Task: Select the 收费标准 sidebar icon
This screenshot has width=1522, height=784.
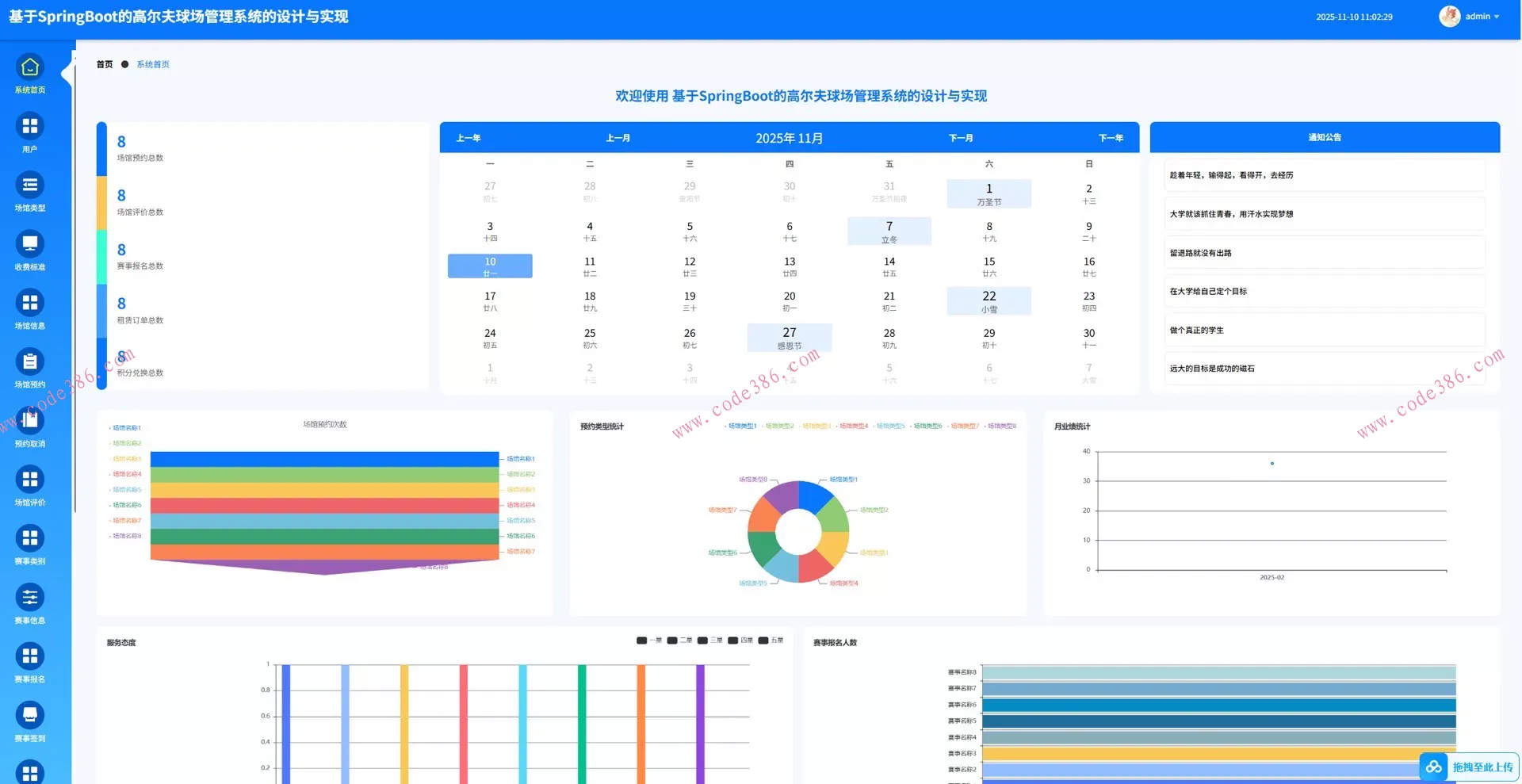Action: pos(29,244)
